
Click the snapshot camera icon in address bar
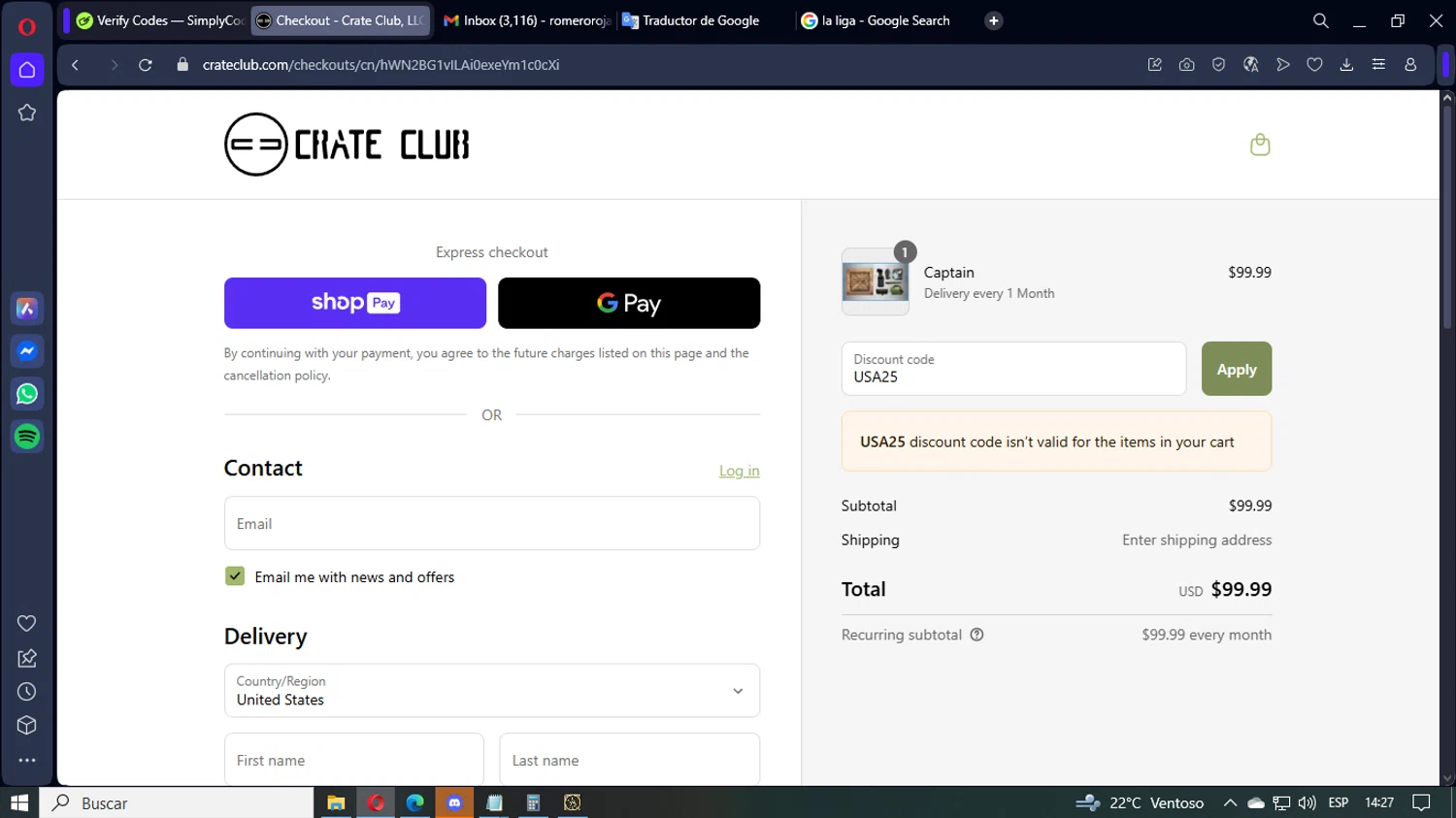(x=1186, y=65)
